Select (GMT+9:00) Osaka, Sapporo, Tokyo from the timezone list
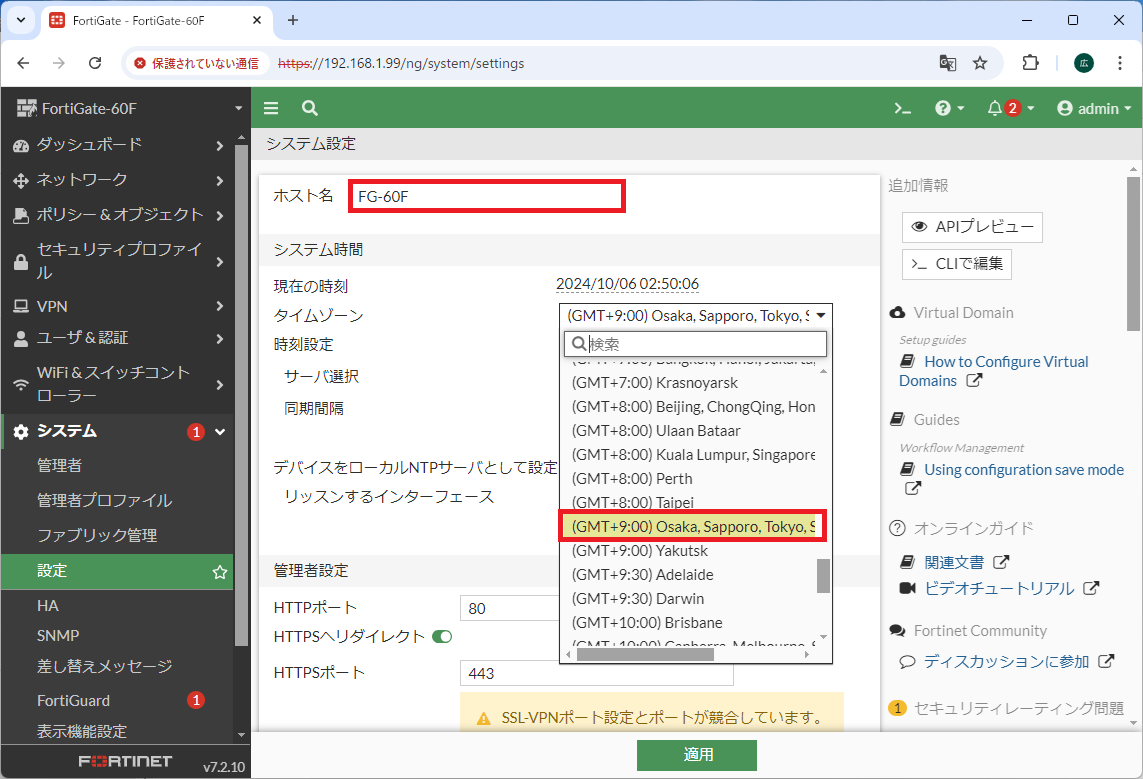This screenshot has height=779, width=1143. point(693,525)
